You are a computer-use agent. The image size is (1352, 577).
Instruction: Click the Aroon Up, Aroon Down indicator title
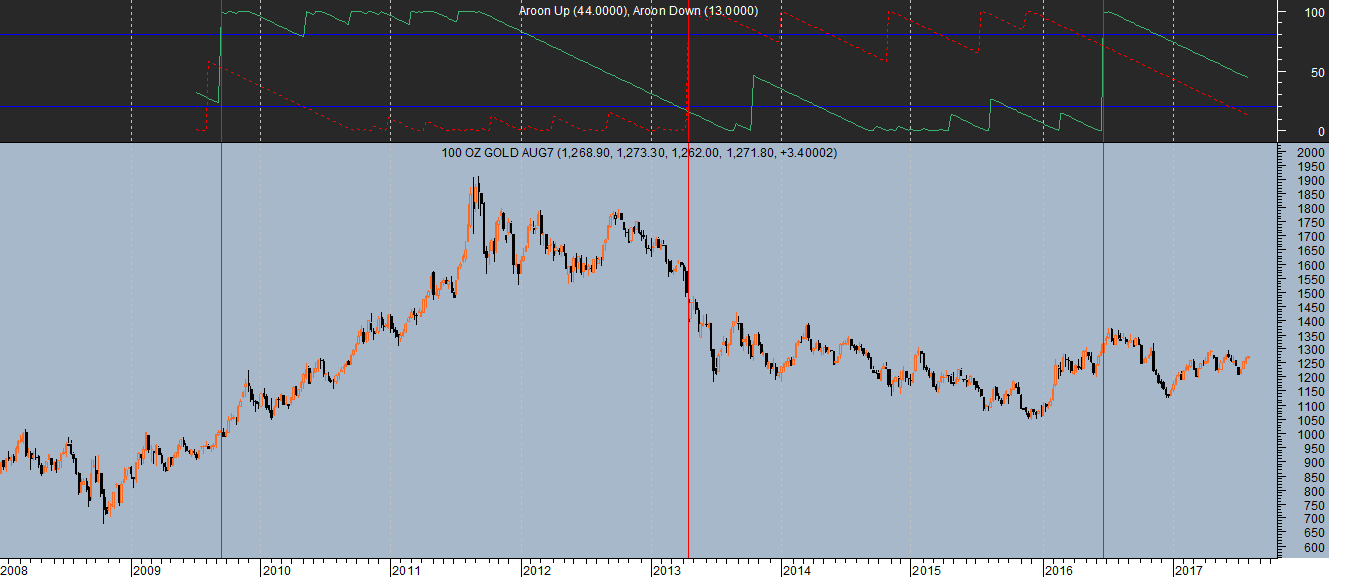point(638,10)
